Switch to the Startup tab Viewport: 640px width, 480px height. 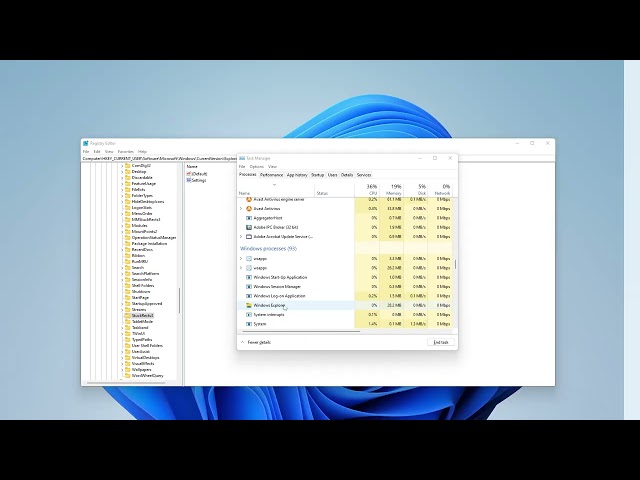[x=318, y=175]
